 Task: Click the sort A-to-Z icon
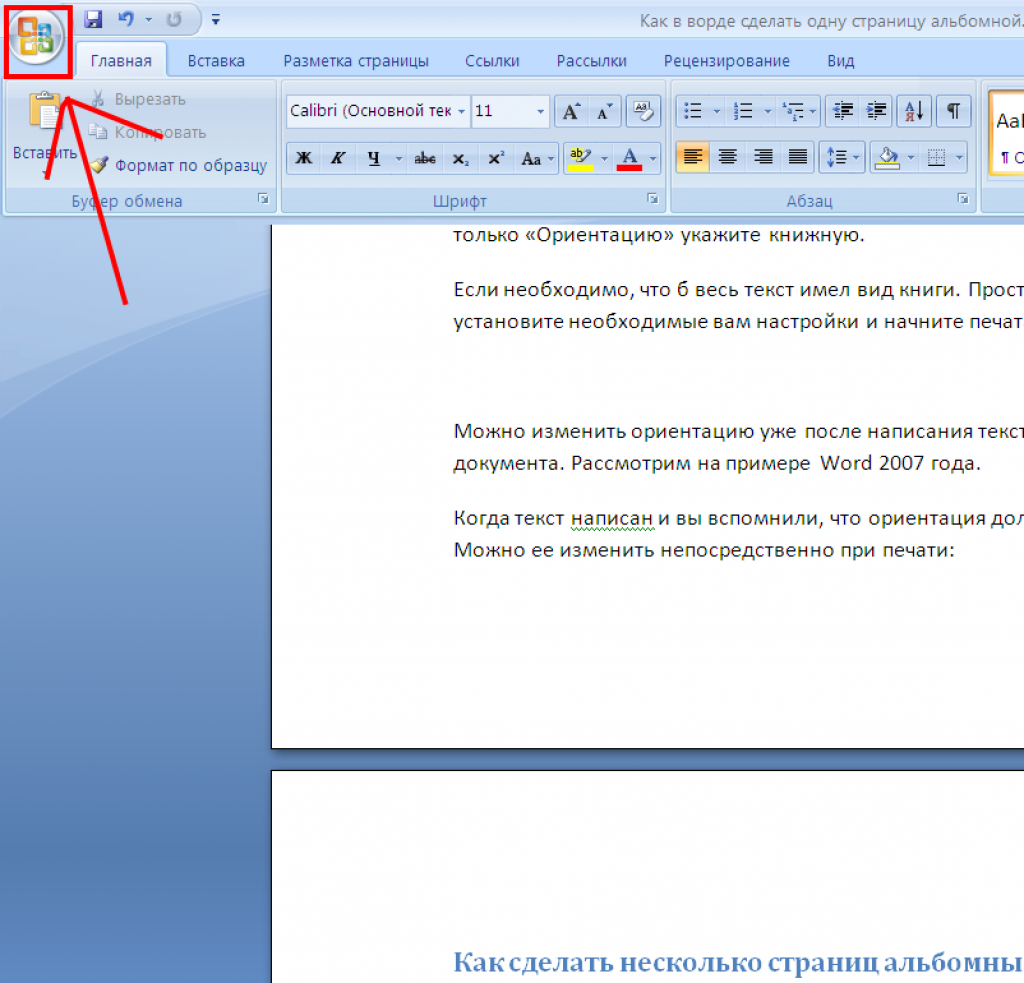point(914,111)
